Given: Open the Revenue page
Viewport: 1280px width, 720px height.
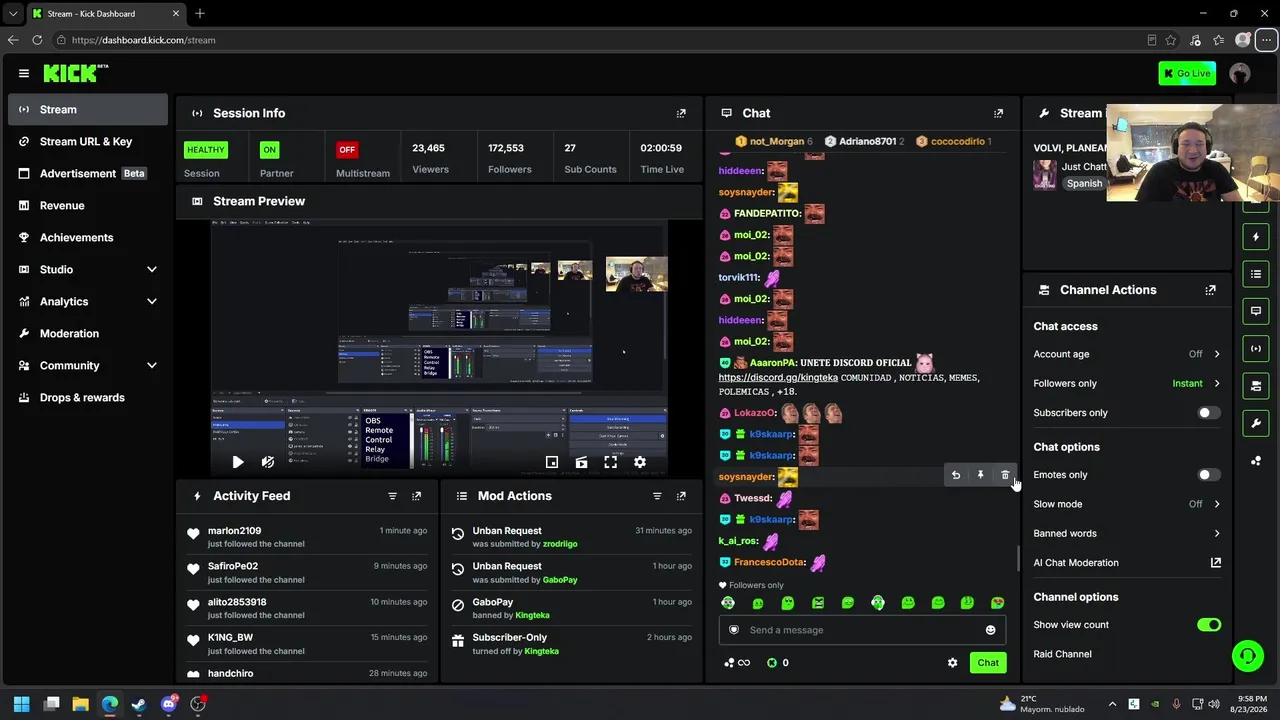Looking at the screenshot, I should [x=88, y=205].
